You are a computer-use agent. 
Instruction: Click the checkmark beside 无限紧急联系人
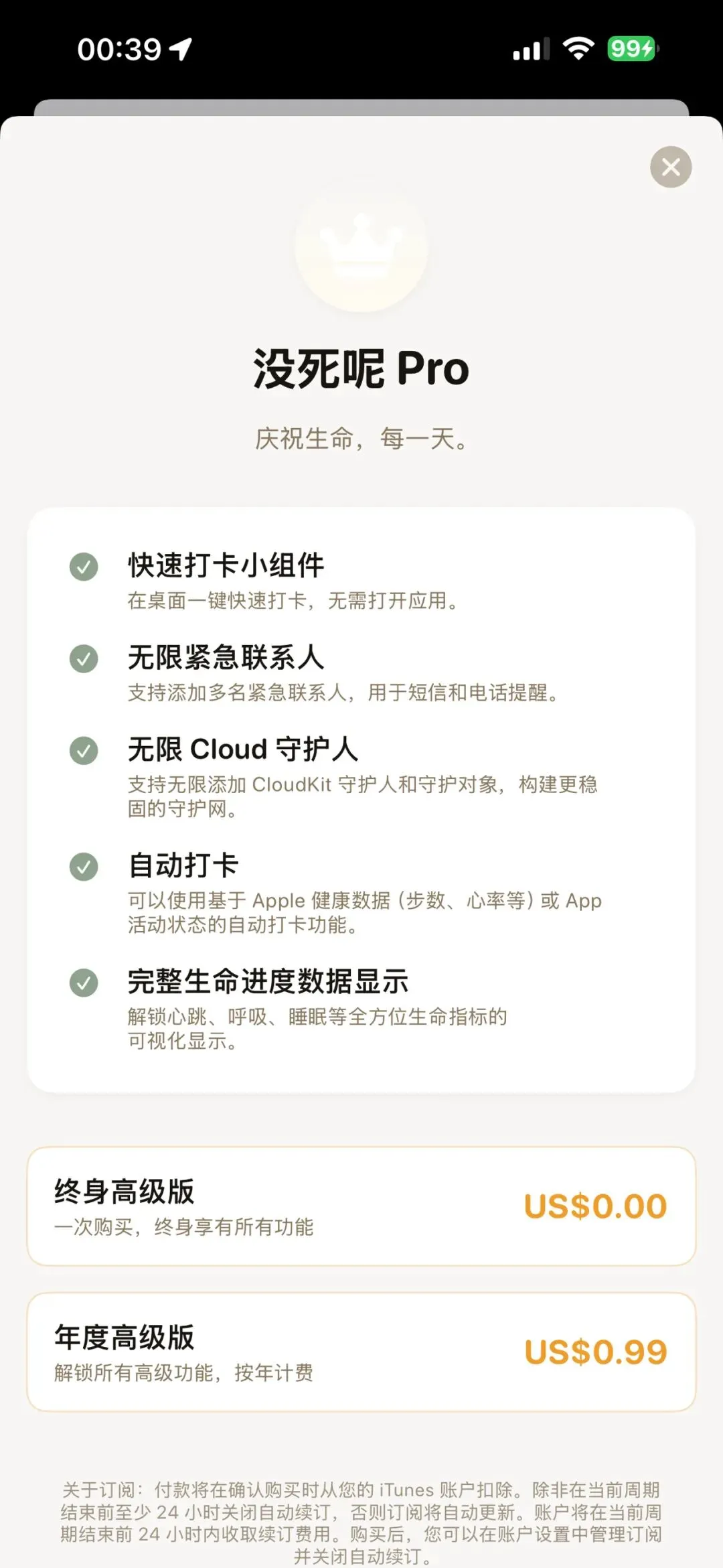84,658
